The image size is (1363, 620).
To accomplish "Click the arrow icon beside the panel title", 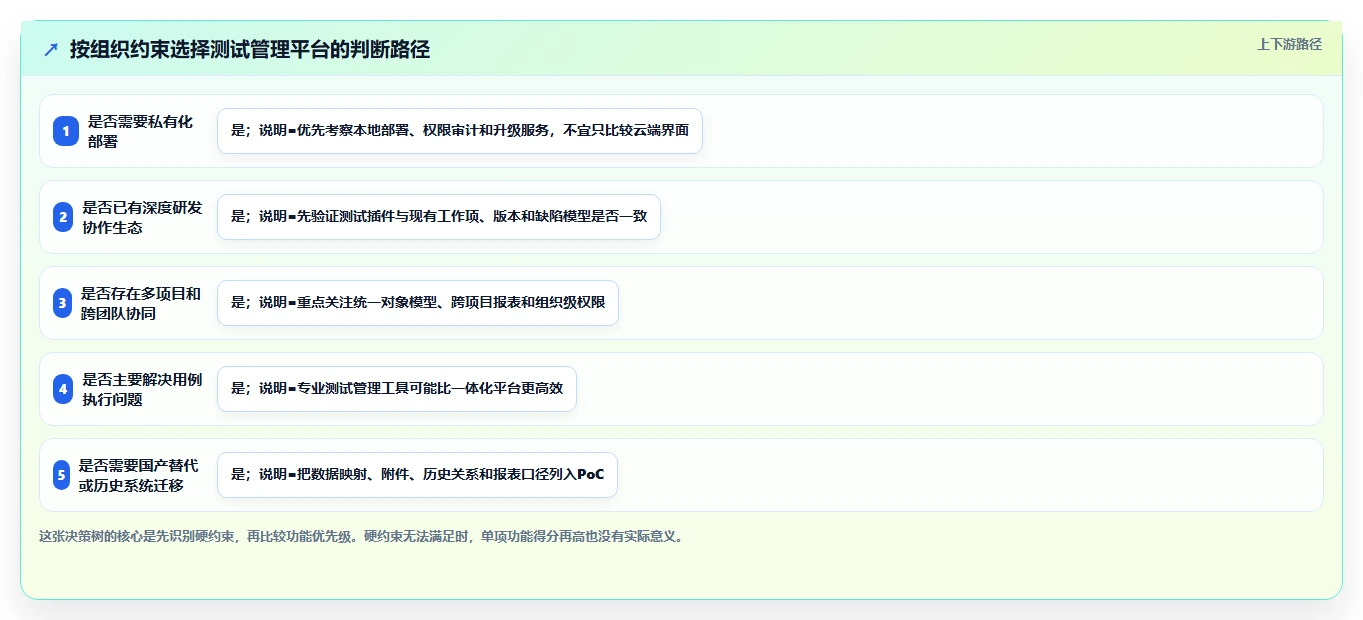I will [51, 49].
